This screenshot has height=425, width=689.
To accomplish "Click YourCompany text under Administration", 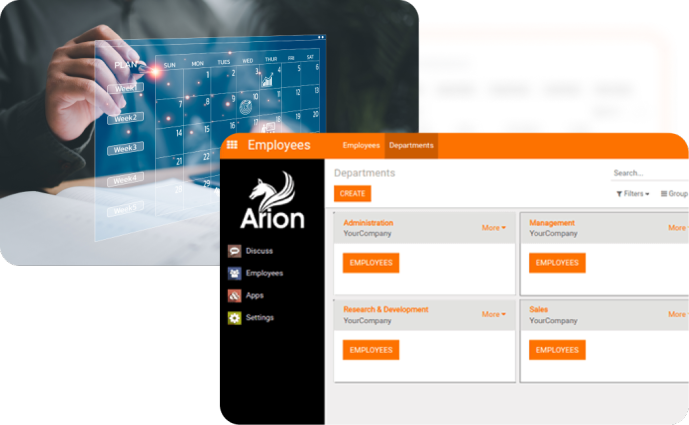I will coord(367,233).
